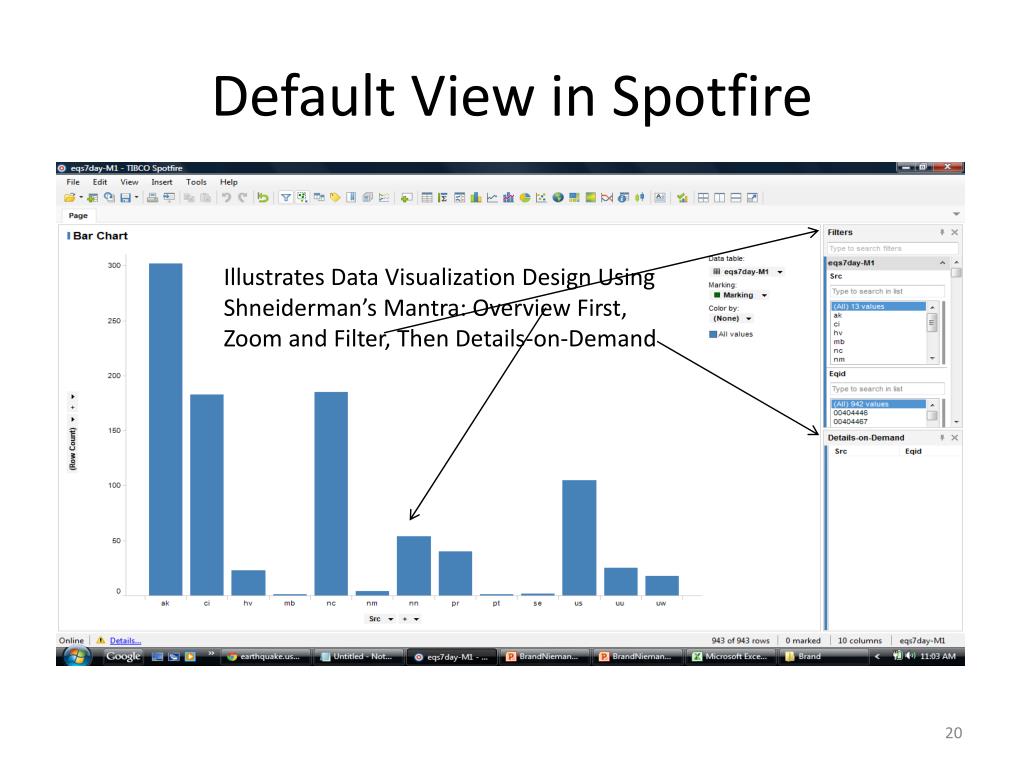This screenshot has width=1024, height=768.
Task: Click the 'Type to search filters' field
Action: click(x=892, y=249)
